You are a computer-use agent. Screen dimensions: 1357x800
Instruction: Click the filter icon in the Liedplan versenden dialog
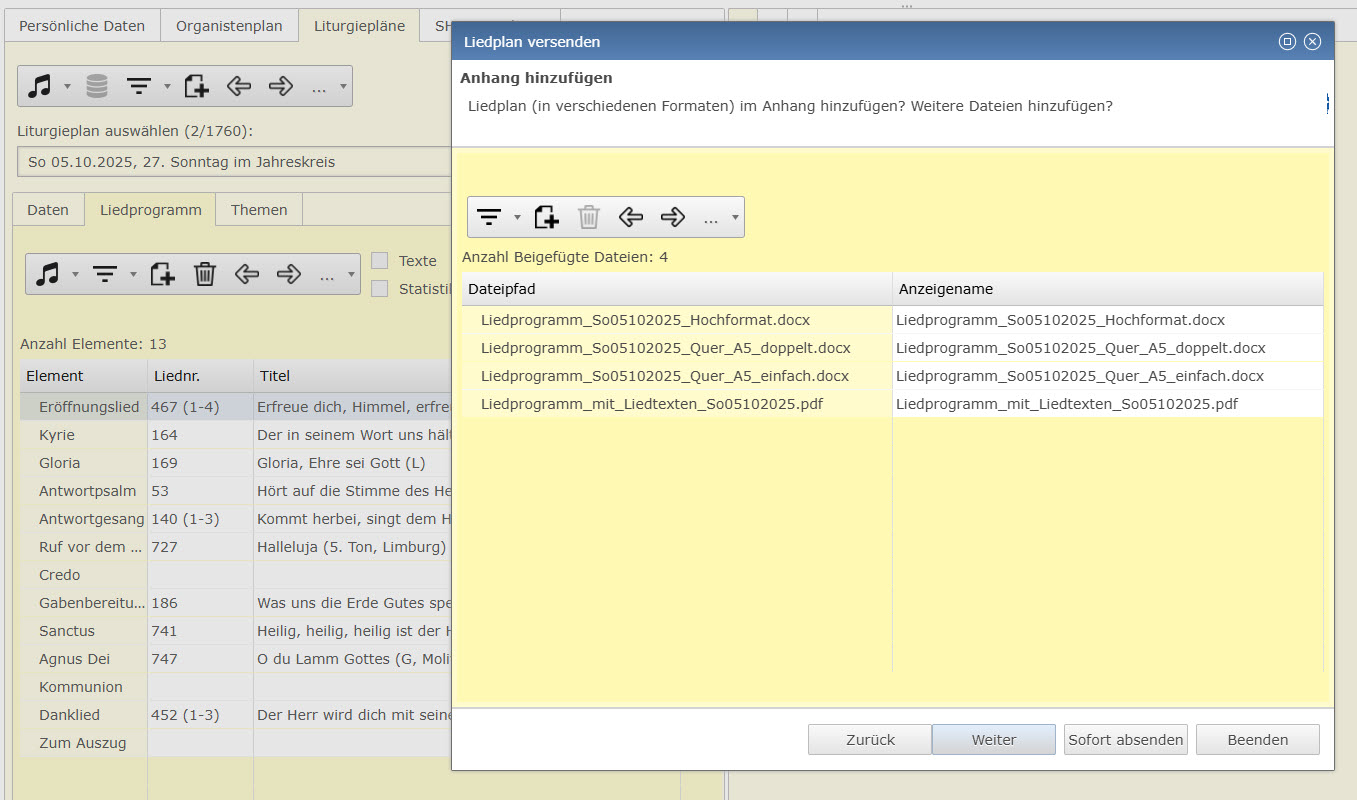pyautogui.click(x=489, y=217)
